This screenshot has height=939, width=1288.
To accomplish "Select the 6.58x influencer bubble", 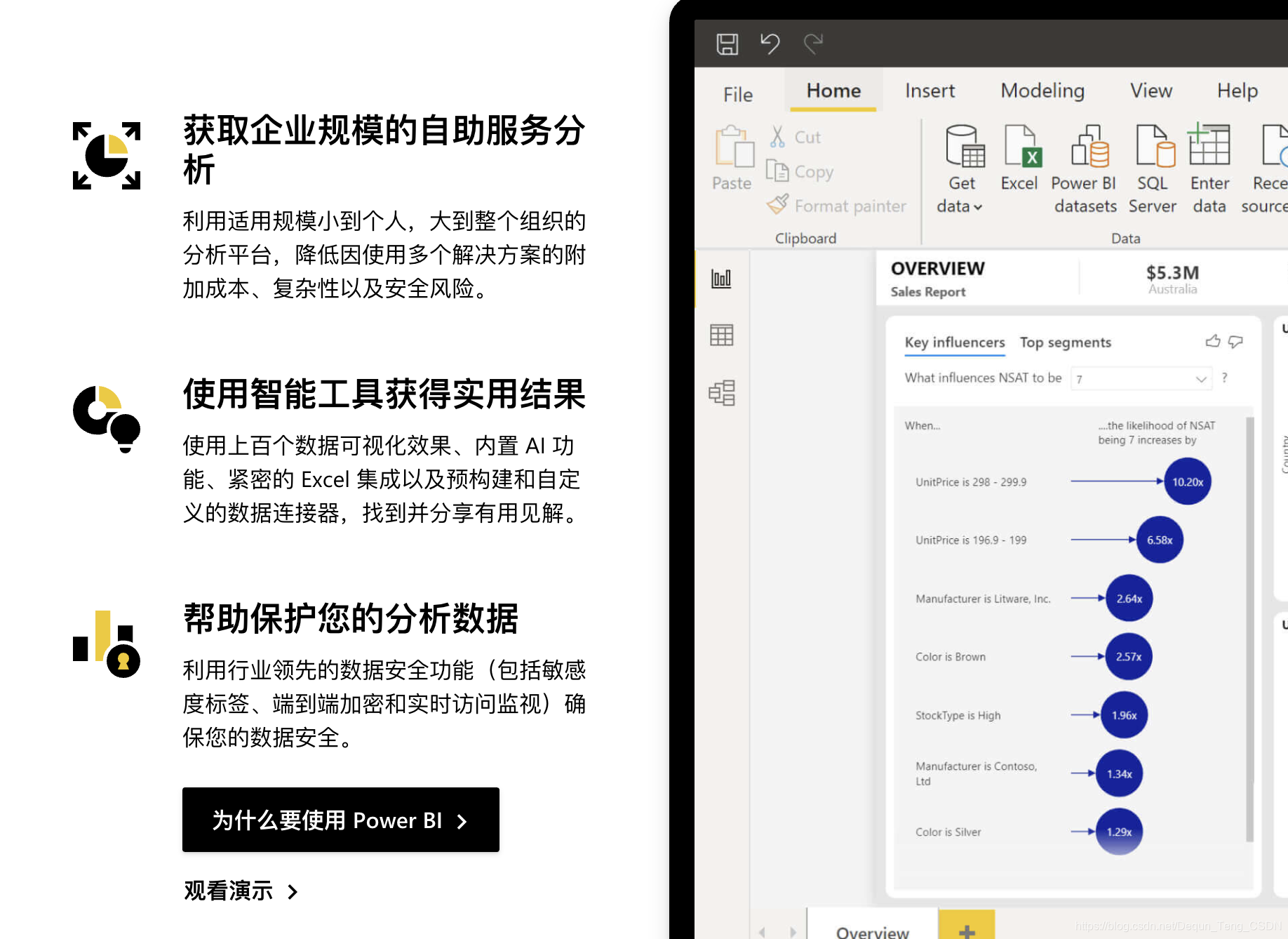I will (x=1160, y=540).
